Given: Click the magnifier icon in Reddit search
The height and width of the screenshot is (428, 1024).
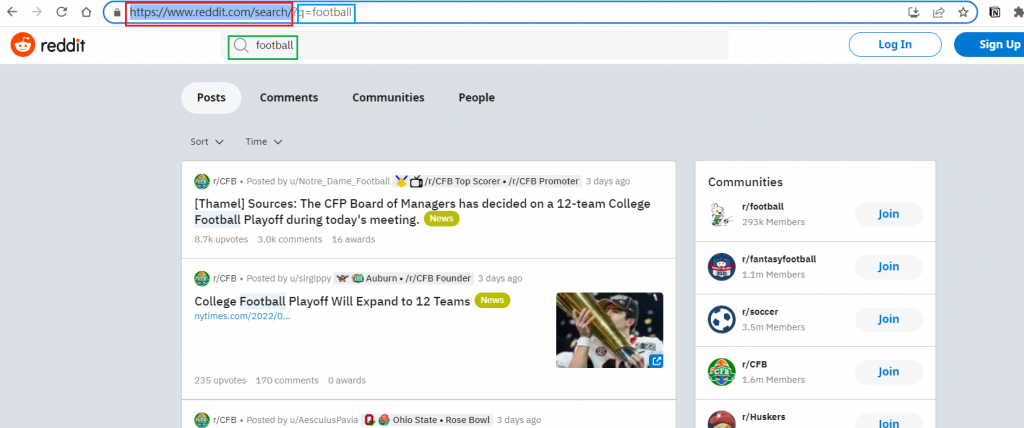Looking at the screenshot, I should tap(241, 46).
